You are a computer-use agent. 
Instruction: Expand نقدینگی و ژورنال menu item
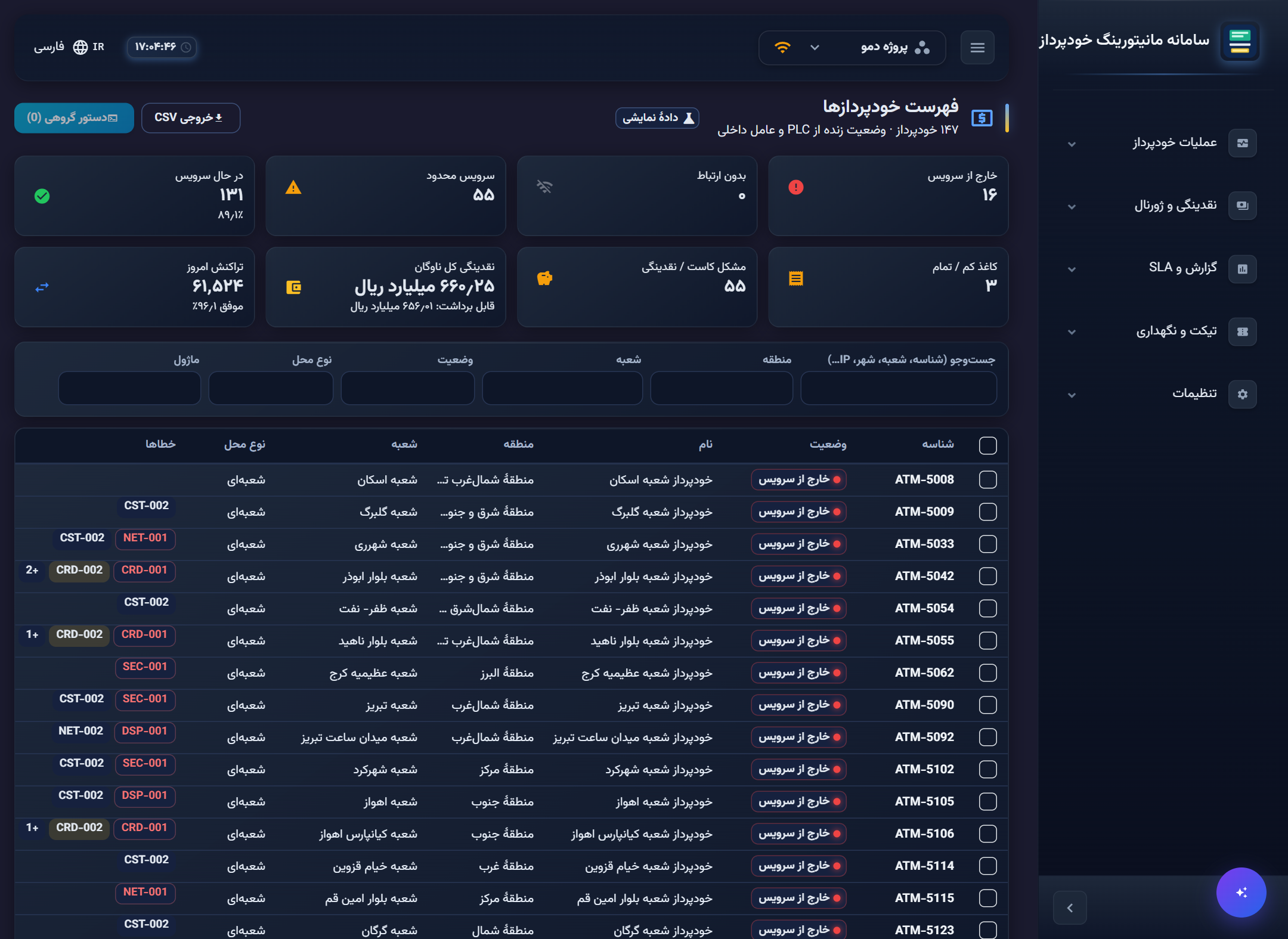pyautogui.click(x=1163, y=206)
